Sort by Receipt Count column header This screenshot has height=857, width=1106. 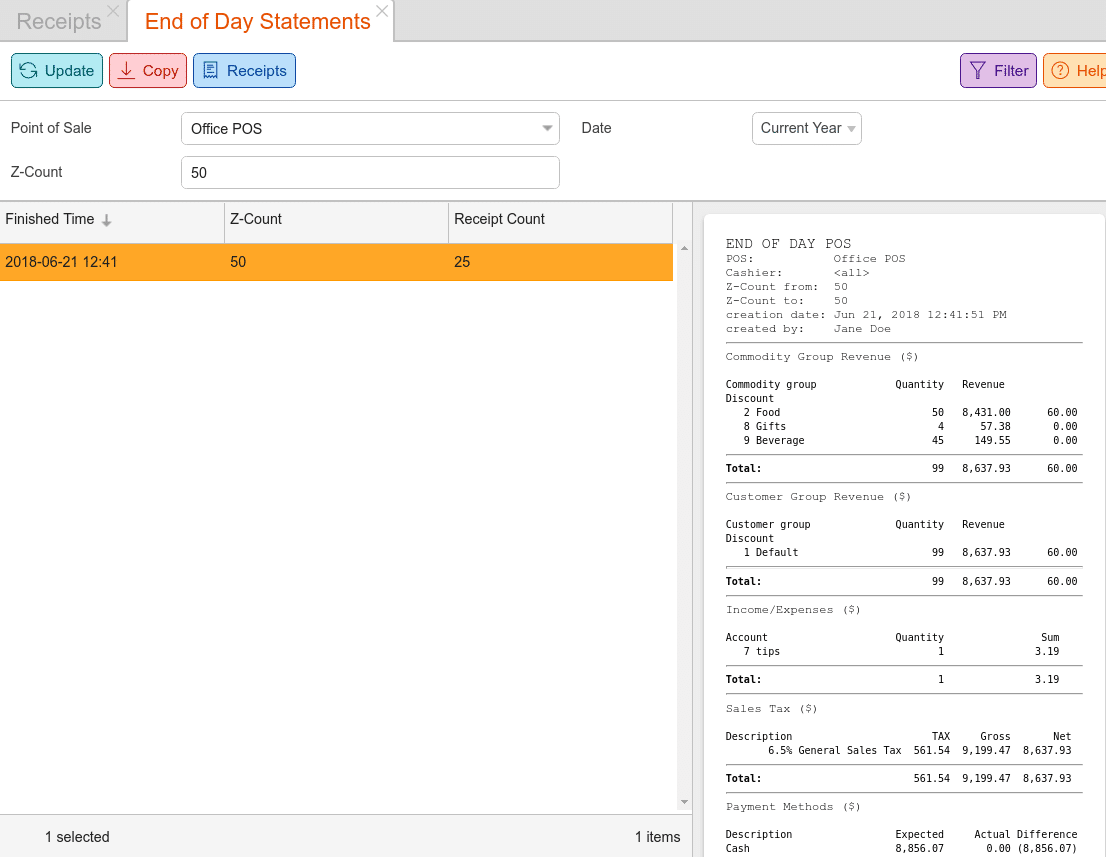tap(560, 219)
